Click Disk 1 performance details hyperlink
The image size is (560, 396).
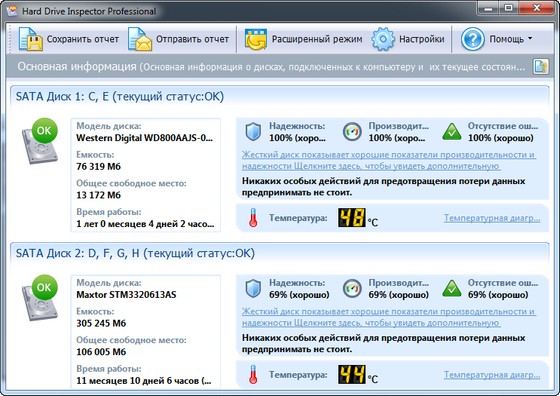tap(389, 160)
